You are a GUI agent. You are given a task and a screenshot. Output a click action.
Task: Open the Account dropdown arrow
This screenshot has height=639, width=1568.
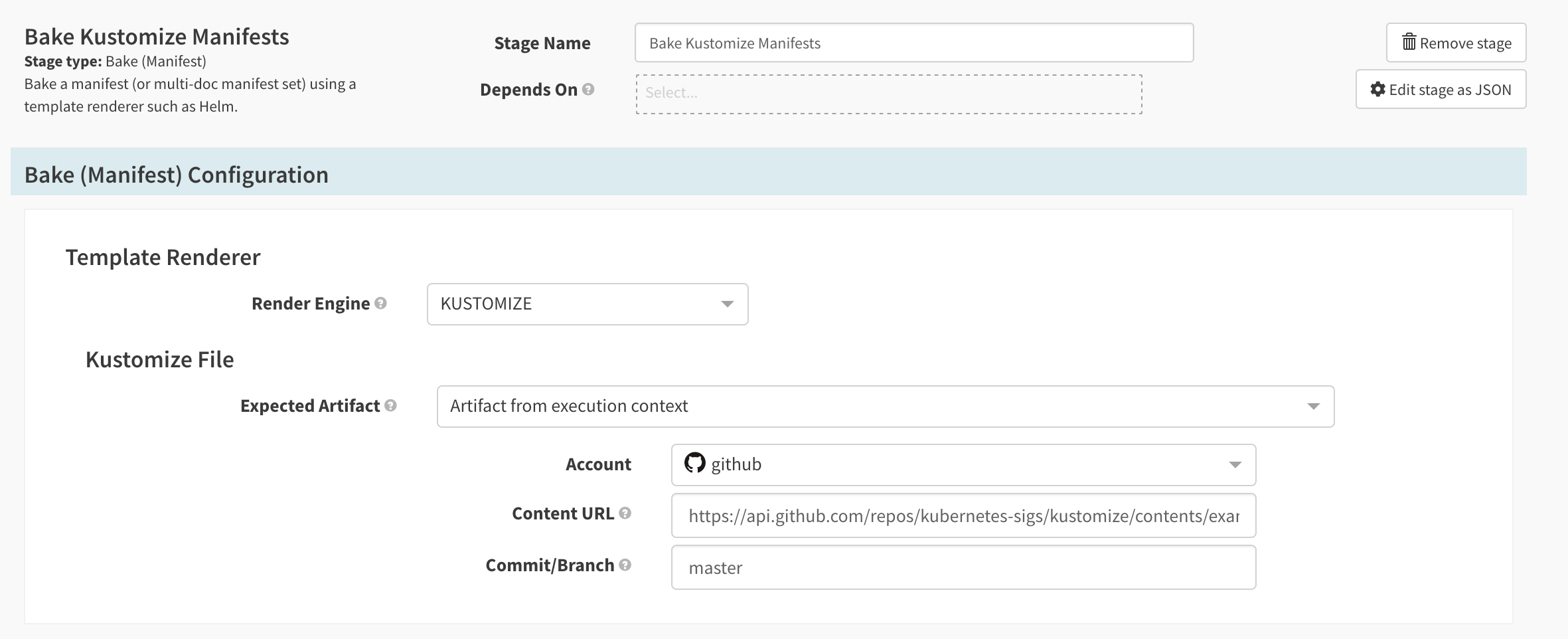pos(1235,464)
